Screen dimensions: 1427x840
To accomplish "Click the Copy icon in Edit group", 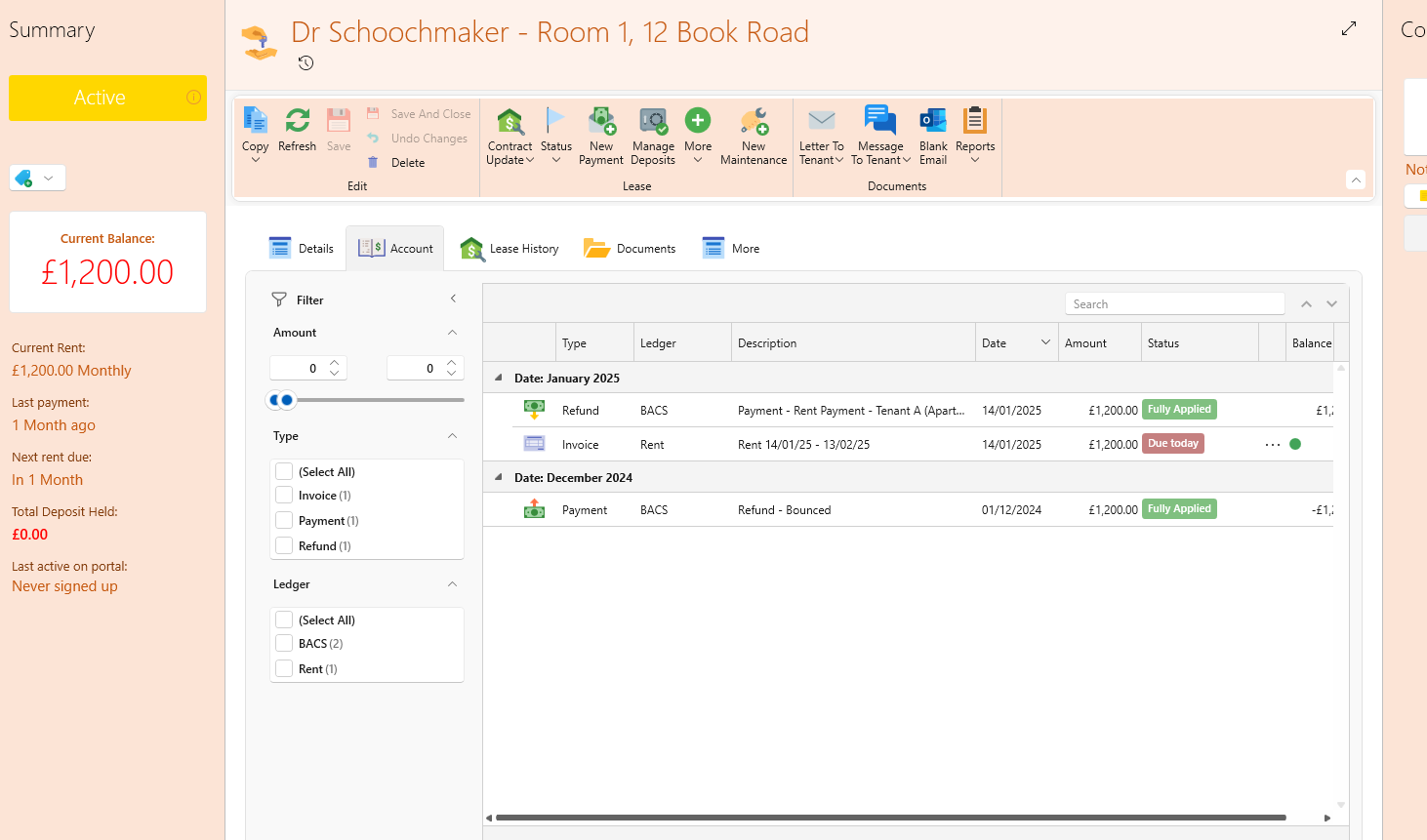I will coord(255,121).
